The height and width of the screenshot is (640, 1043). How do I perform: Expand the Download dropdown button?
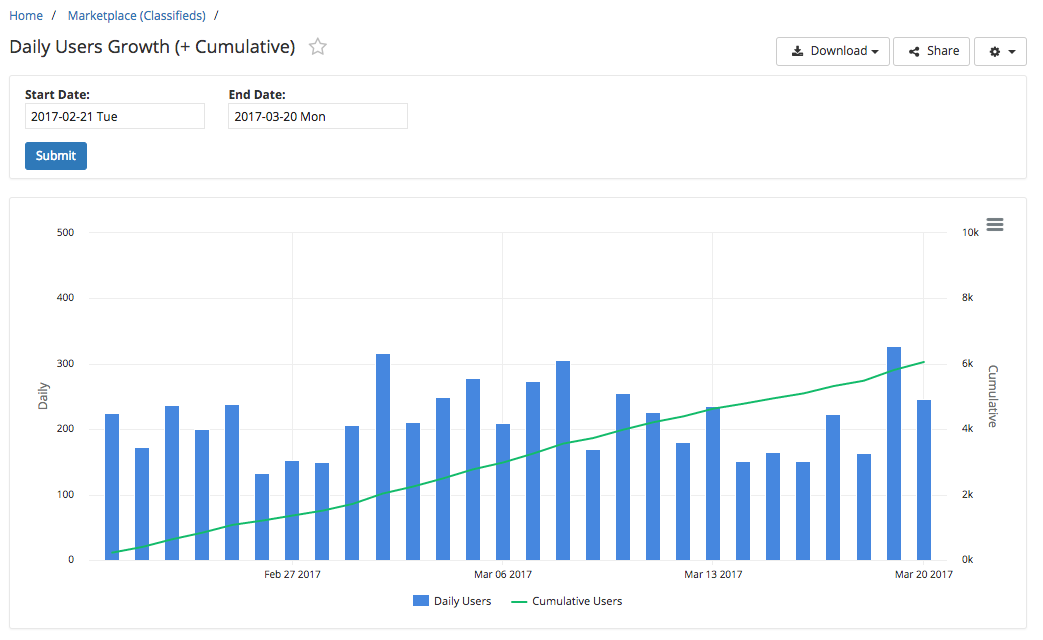click(x=833, y=51)
